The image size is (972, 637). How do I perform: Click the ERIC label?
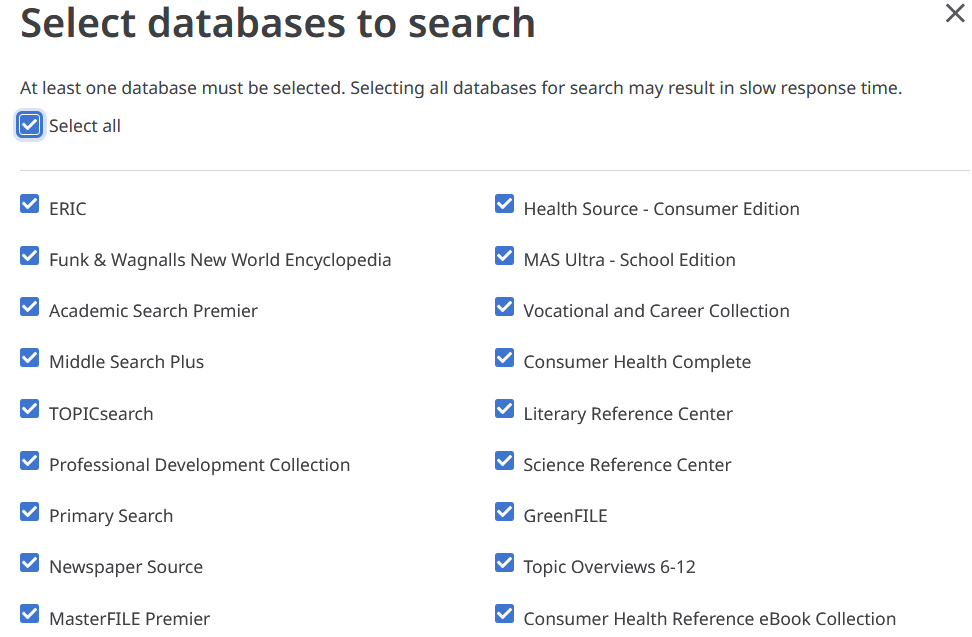pos(68,209)
